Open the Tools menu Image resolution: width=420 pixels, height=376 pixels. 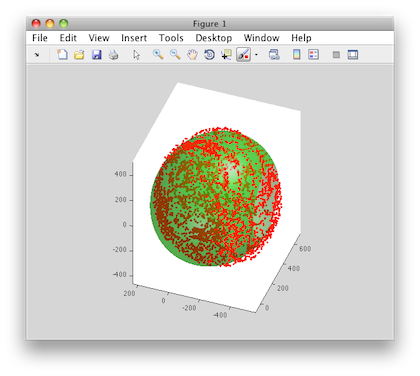click(171, 38)
